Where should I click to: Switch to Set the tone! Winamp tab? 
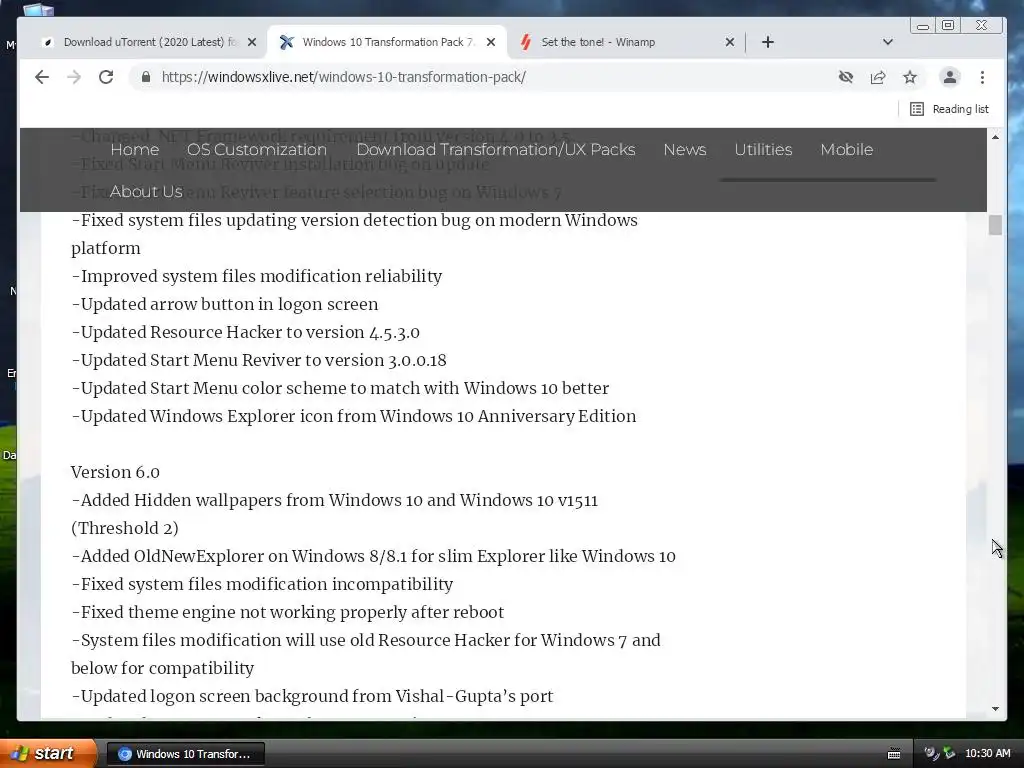tap(597, 42)
